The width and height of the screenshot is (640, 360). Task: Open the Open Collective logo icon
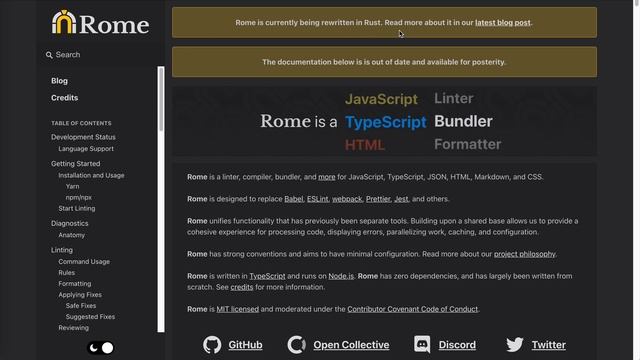297,345
